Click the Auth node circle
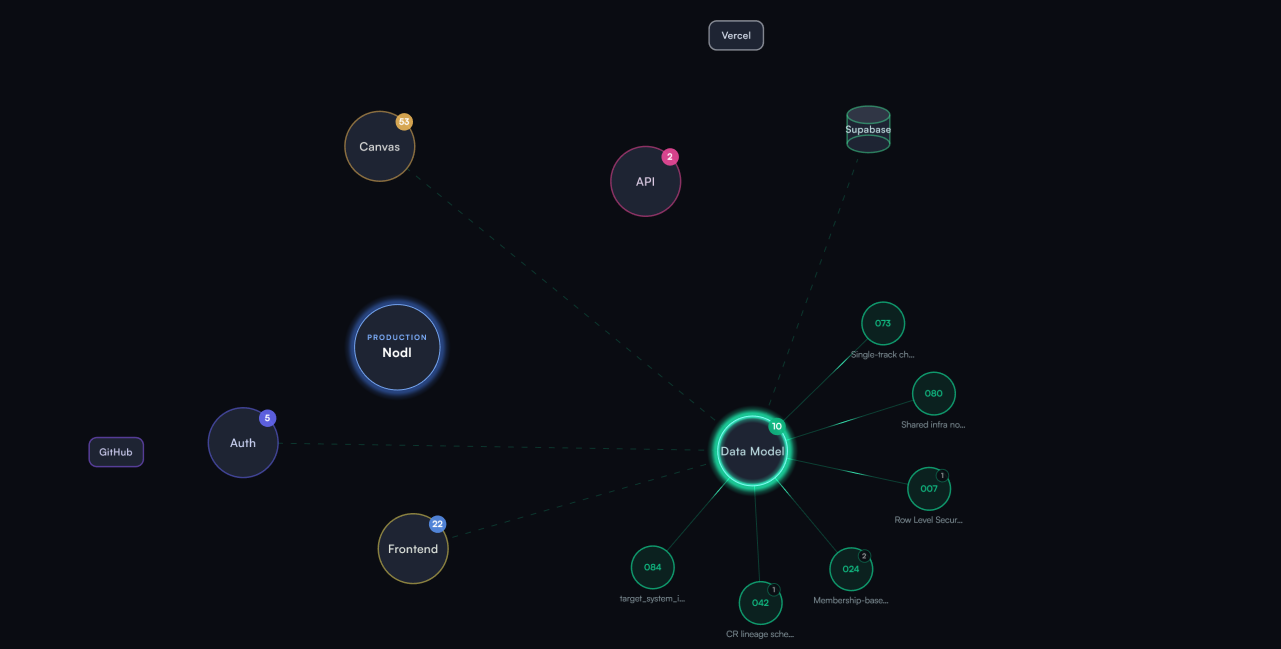This screenshot has height=649, width=1281. [x=243, y=442]
